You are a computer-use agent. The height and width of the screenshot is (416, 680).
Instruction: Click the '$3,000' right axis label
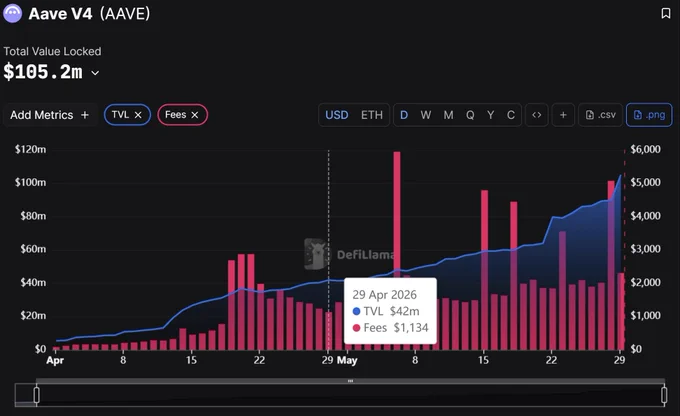pos(645,249)
